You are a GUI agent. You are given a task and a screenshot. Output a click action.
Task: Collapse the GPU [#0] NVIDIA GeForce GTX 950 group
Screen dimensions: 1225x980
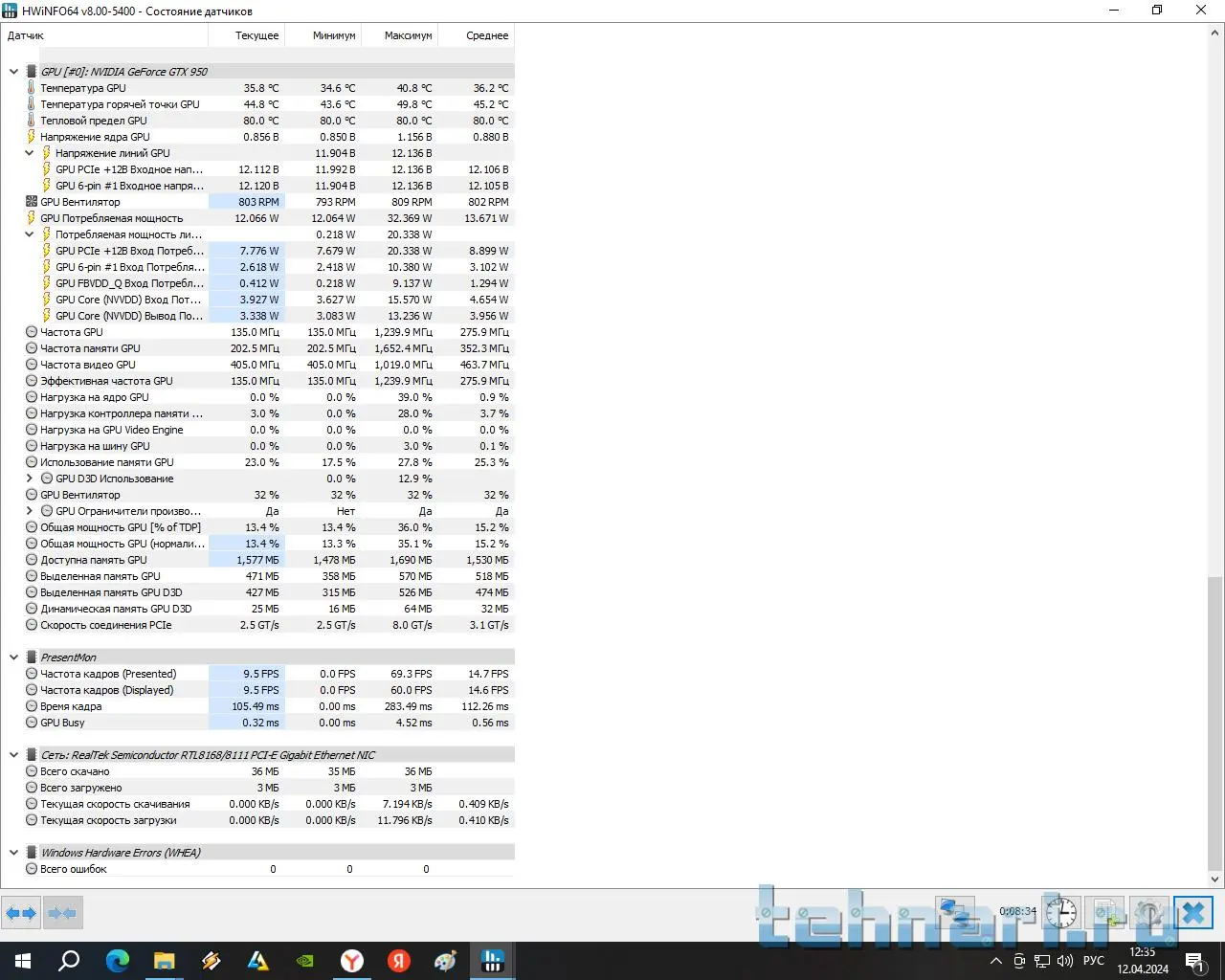(x=13, y=72)
